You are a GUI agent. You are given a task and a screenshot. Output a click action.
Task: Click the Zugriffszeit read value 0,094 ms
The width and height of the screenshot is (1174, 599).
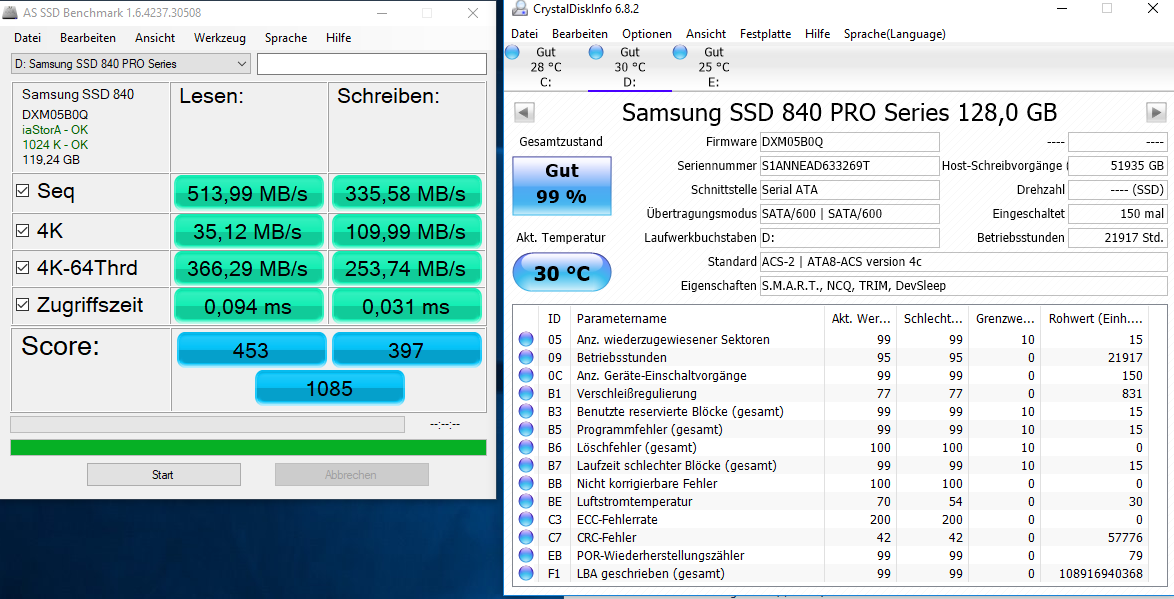tap(248, 305)
